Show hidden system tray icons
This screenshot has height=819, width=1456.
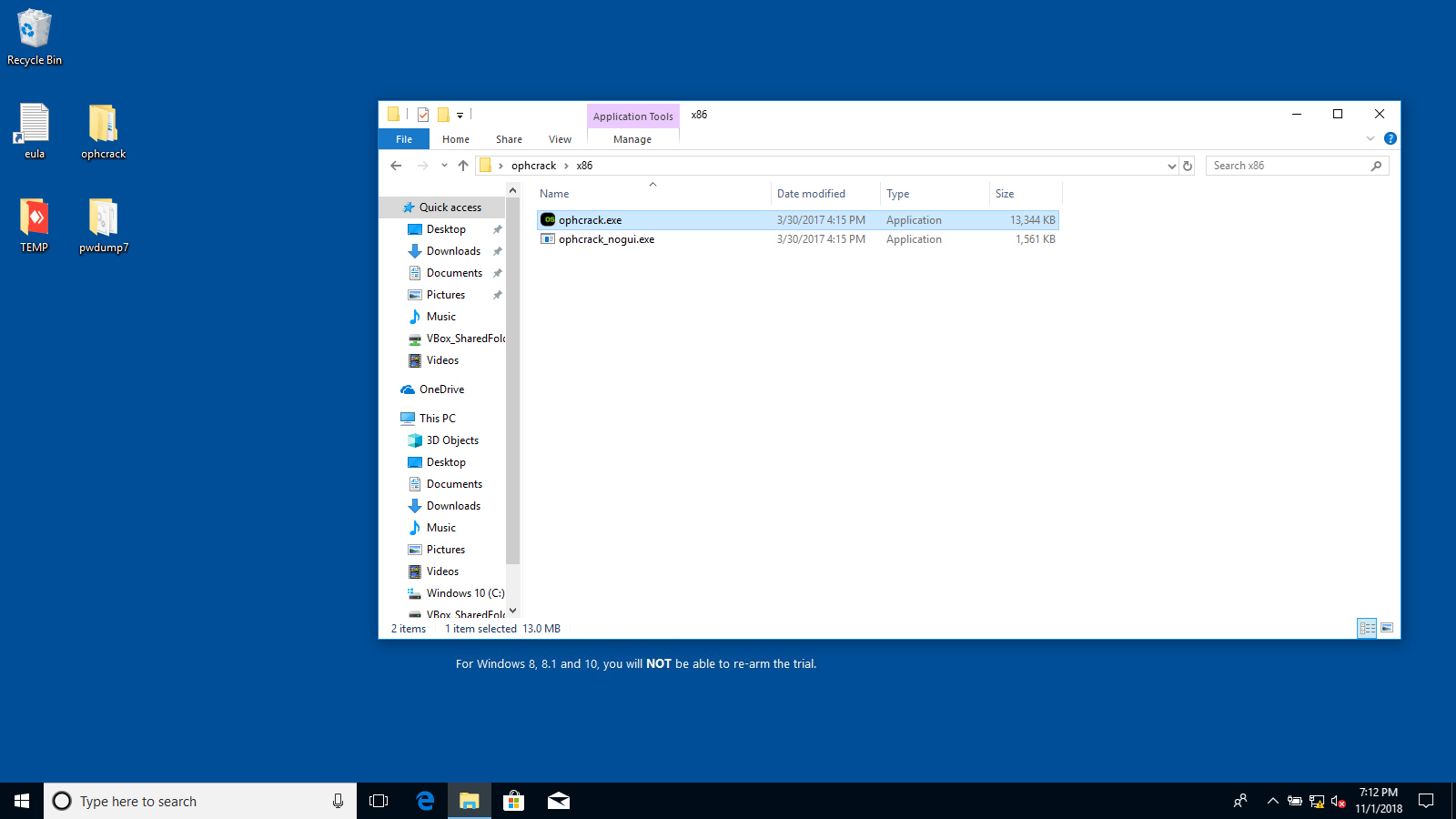pos(1272,801)
